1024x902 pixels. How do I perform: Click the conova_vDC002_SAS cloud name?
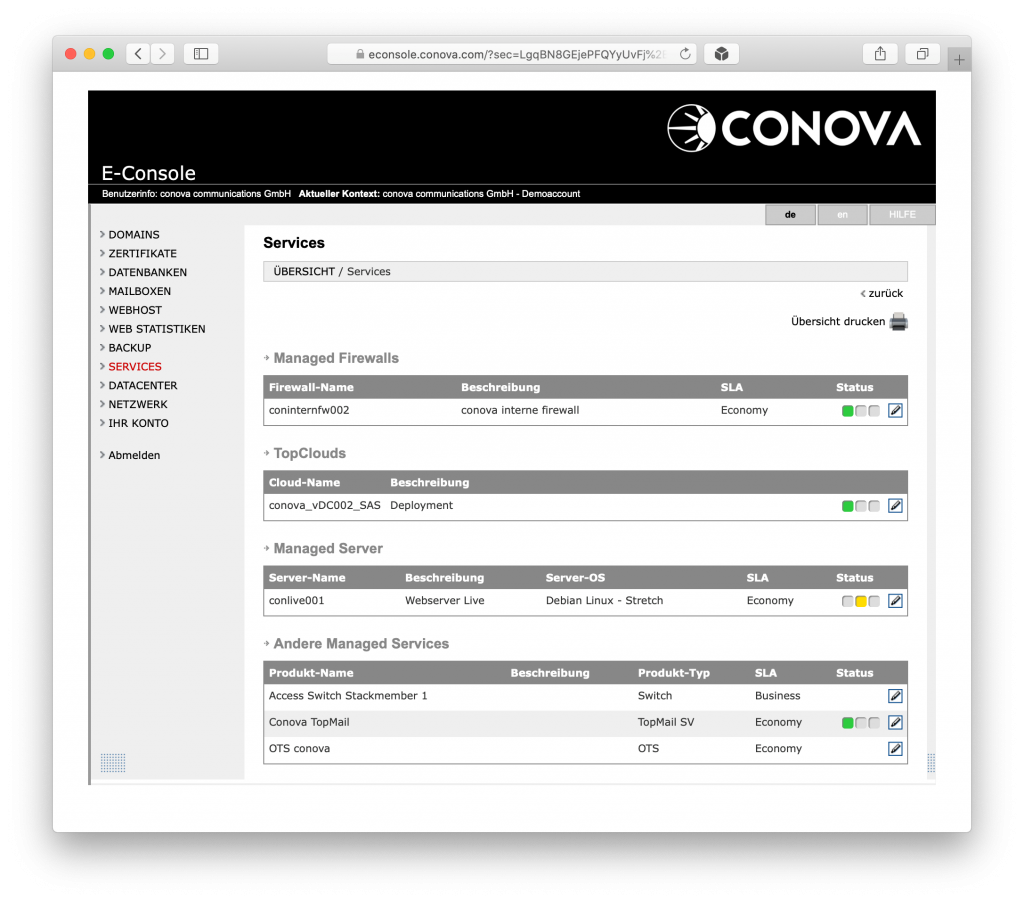tap(325, 506)
